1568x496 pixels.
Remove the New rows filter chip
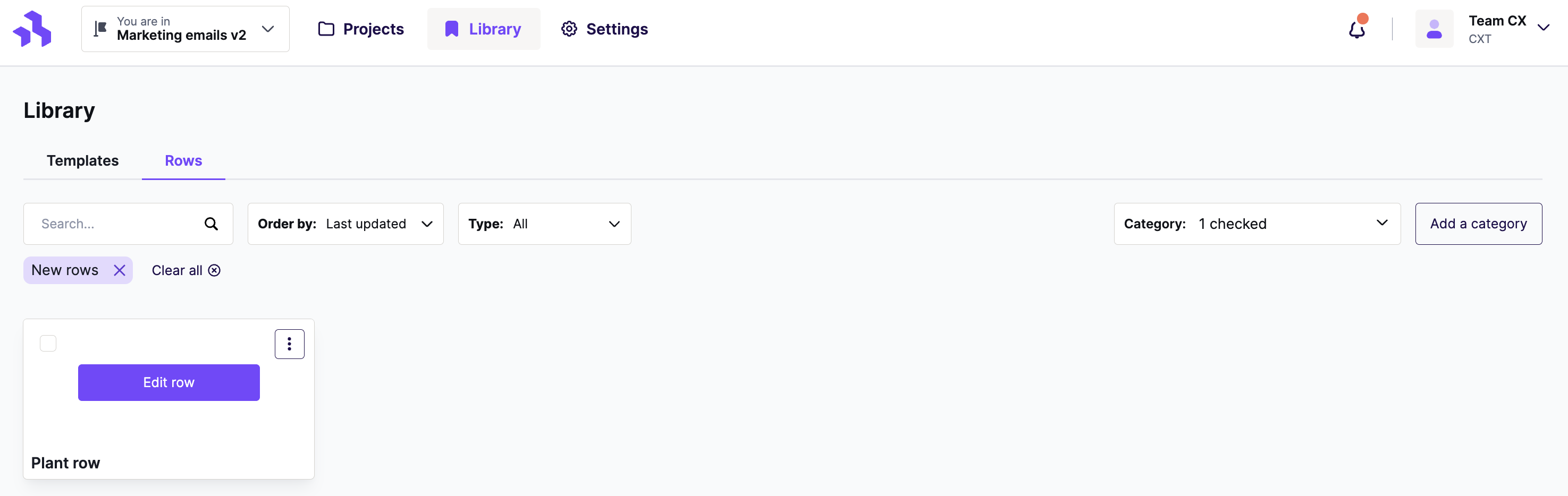click(119, 270)
